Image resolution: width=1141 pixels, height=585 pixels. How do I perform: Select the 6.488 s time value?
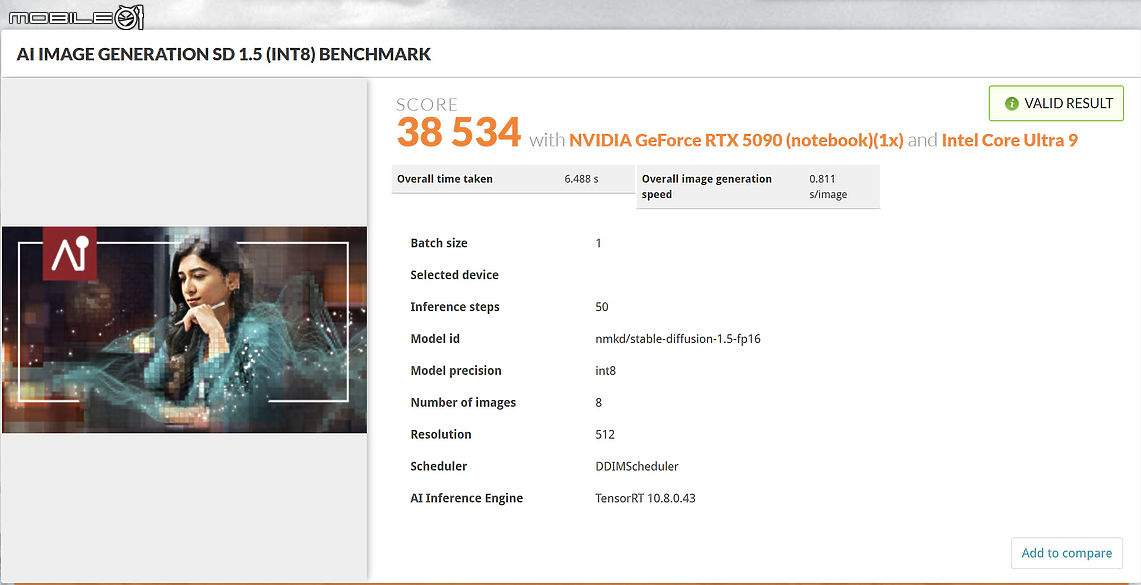point(581,179)
